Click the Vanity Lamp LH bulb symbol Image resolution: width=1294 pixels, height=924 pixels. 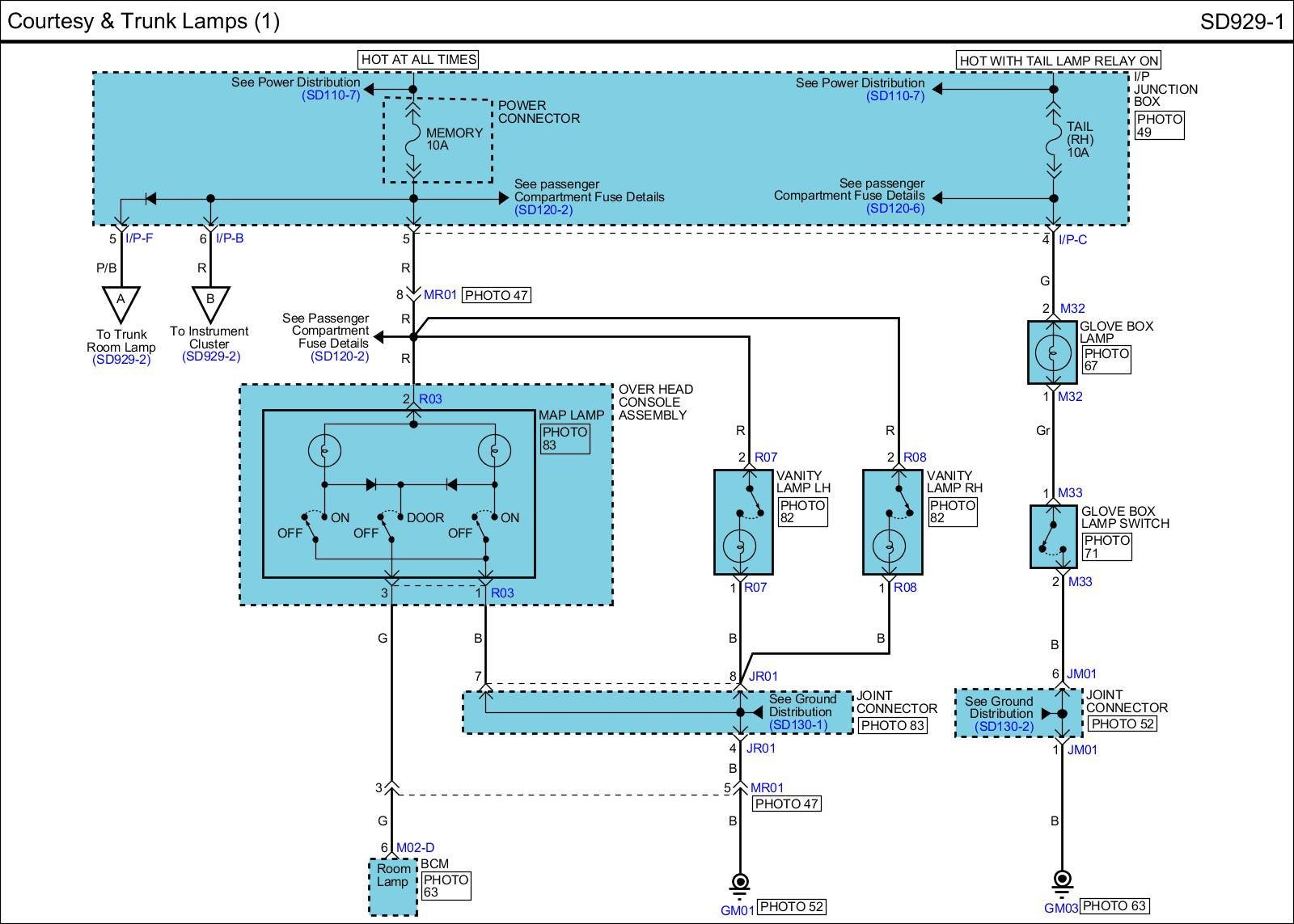pyautogui.click(x=739, y=547)
